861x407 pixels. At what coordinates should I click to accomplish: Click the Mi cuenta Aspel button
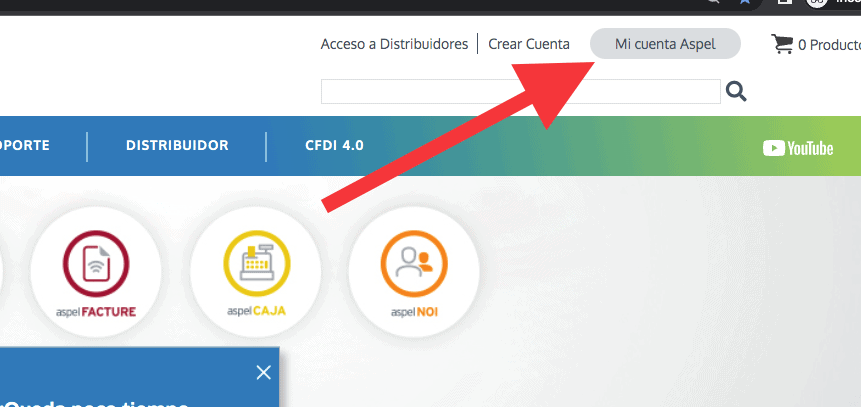point(665,44)
